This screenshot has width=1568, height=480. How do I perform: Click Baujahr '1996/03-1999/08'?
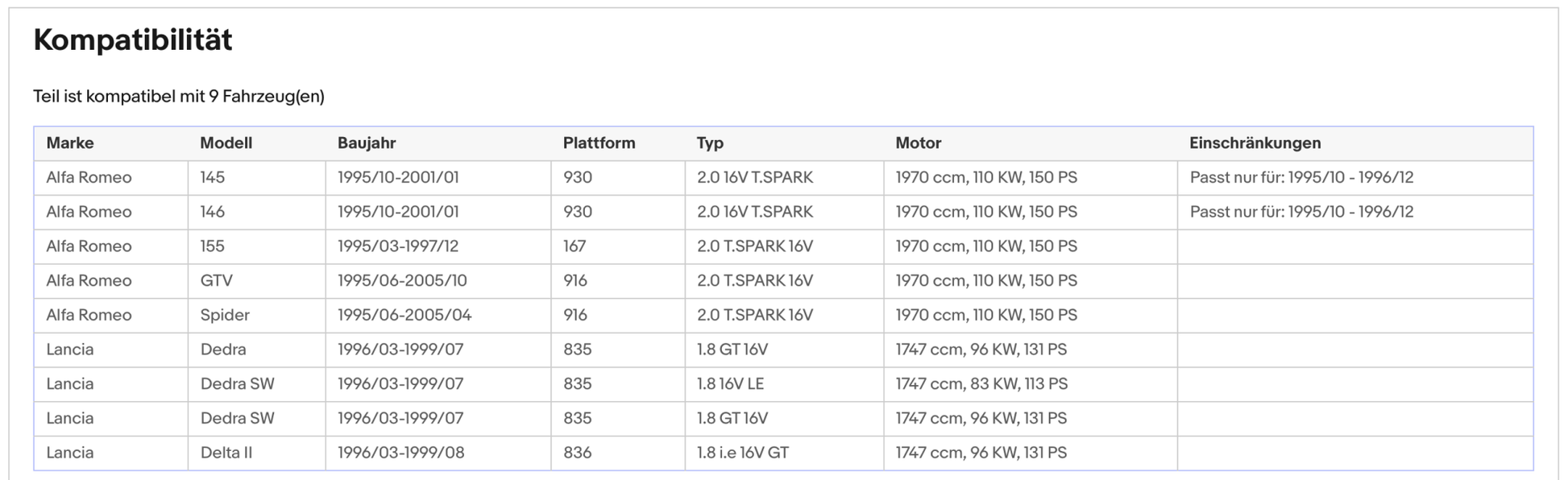click(x=401, y=453)
